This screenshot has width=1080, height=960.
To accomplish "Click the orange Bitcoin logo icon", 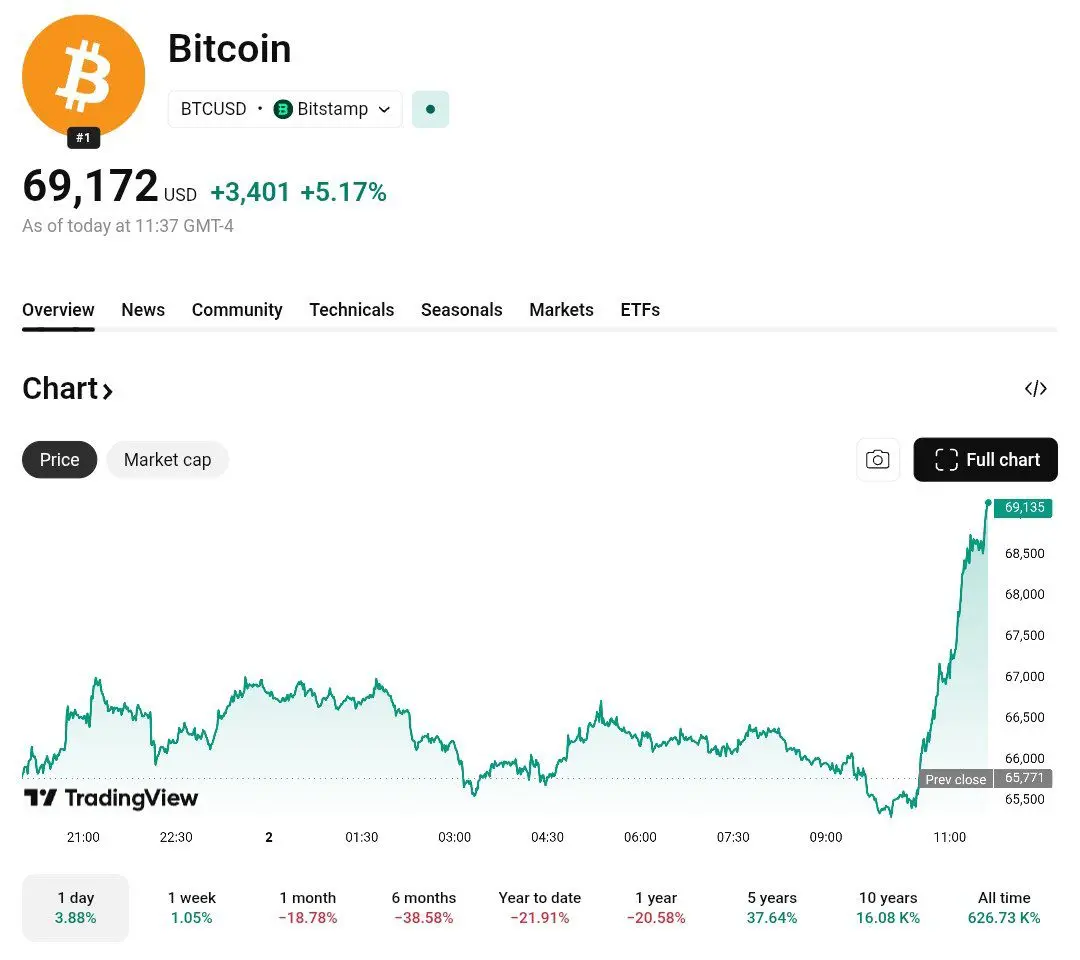I will tap(83, 76).
